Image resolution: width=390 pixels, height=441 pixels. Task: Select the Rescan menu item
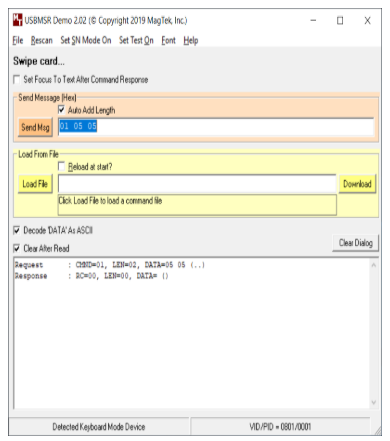click(42, 41)
